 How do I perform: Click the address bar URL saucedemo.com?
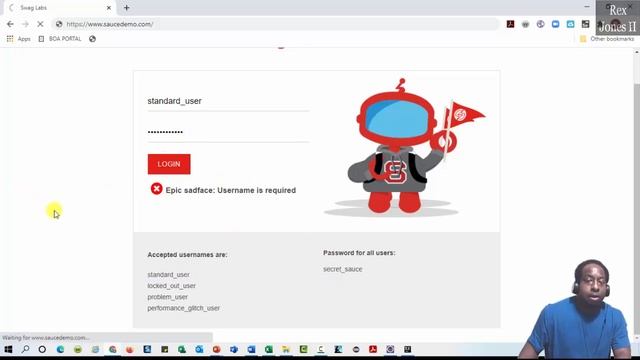pos(109,24)
